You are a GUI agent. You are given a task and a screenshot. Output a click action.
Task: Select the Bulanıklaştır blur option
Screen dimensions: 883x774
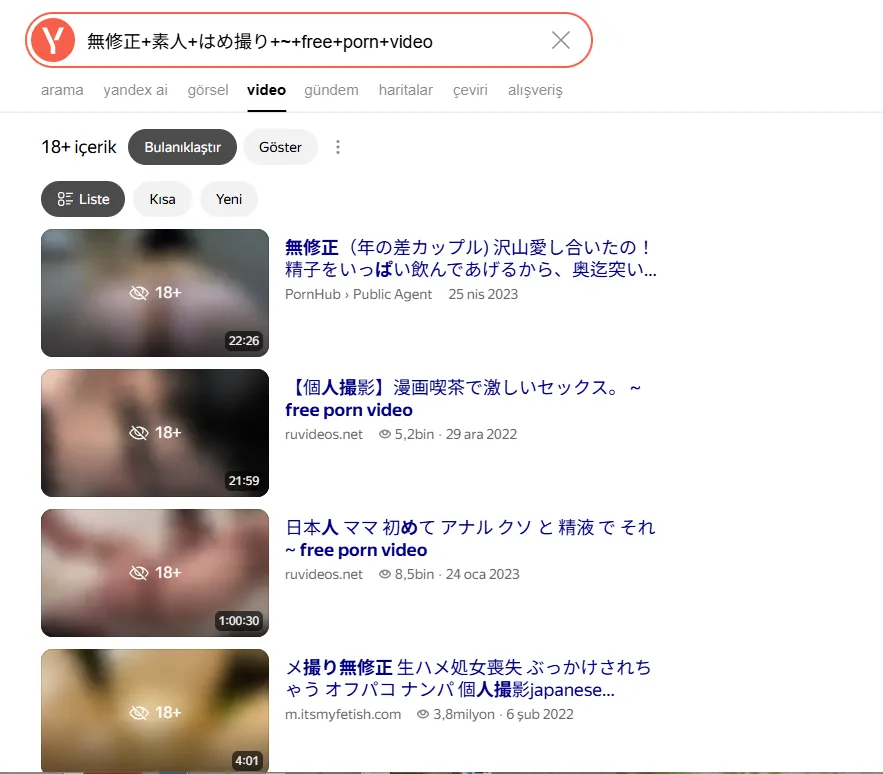pos(182,147)
